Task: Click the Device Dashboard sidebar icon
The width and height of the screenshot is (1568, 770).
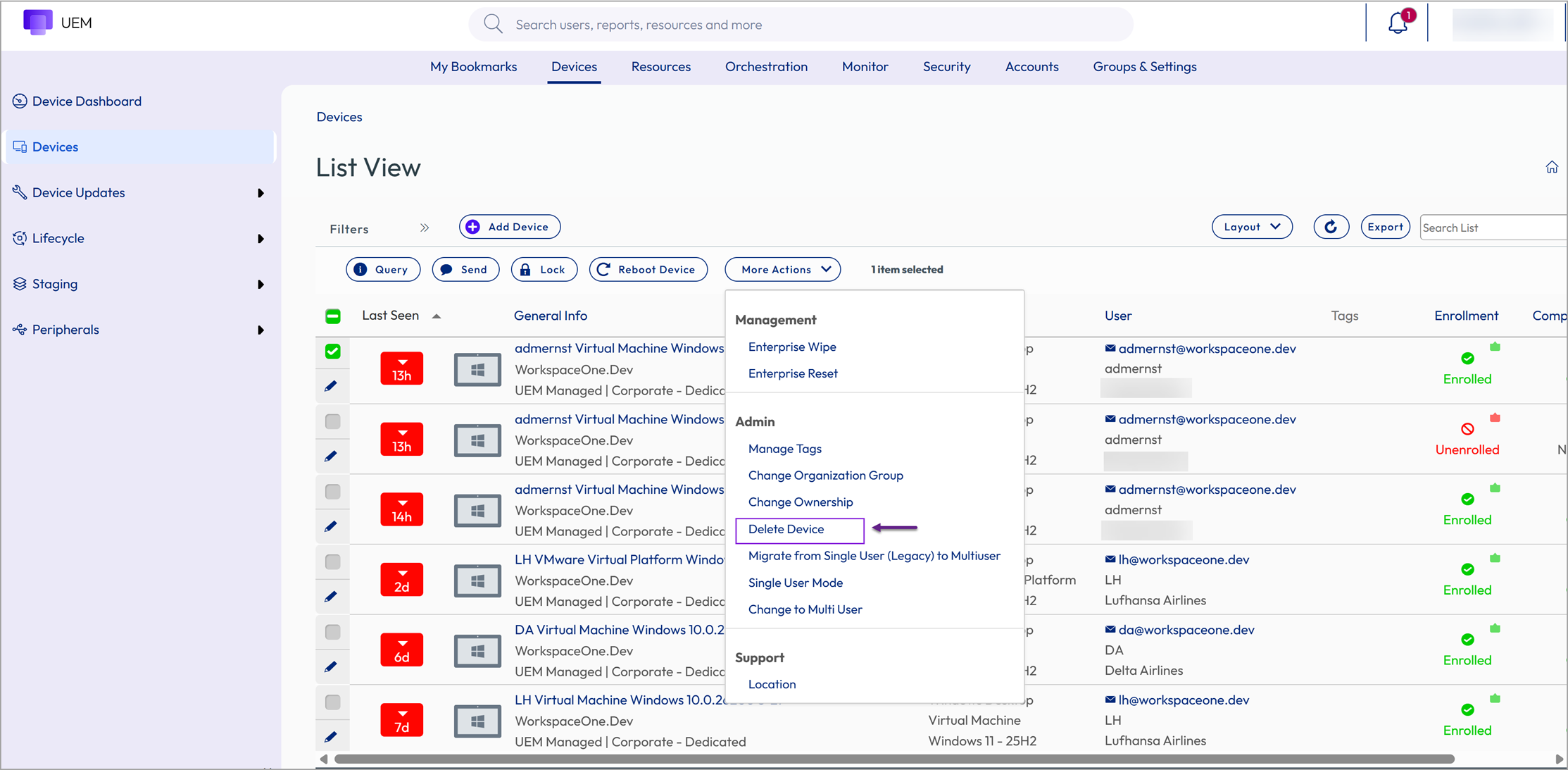Action: [x=20, y=101]
